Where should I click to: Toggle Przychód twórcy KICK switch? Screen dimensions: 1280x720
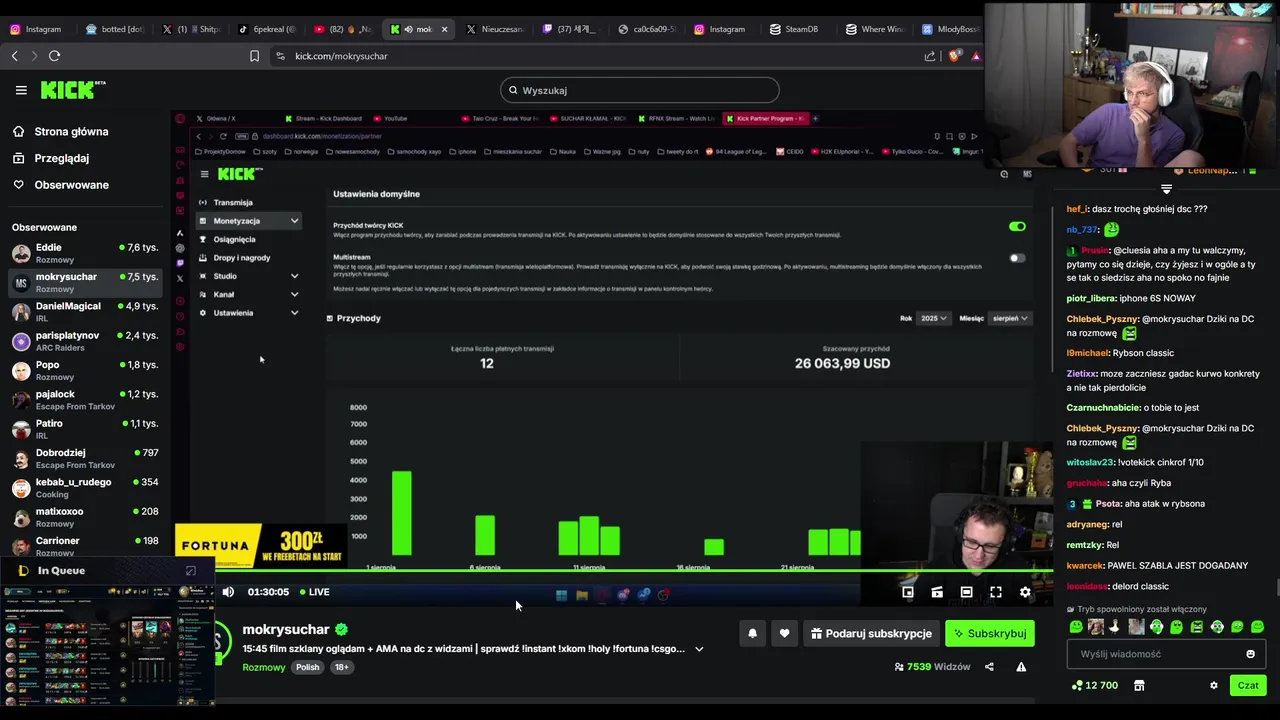pos(1017,226)
